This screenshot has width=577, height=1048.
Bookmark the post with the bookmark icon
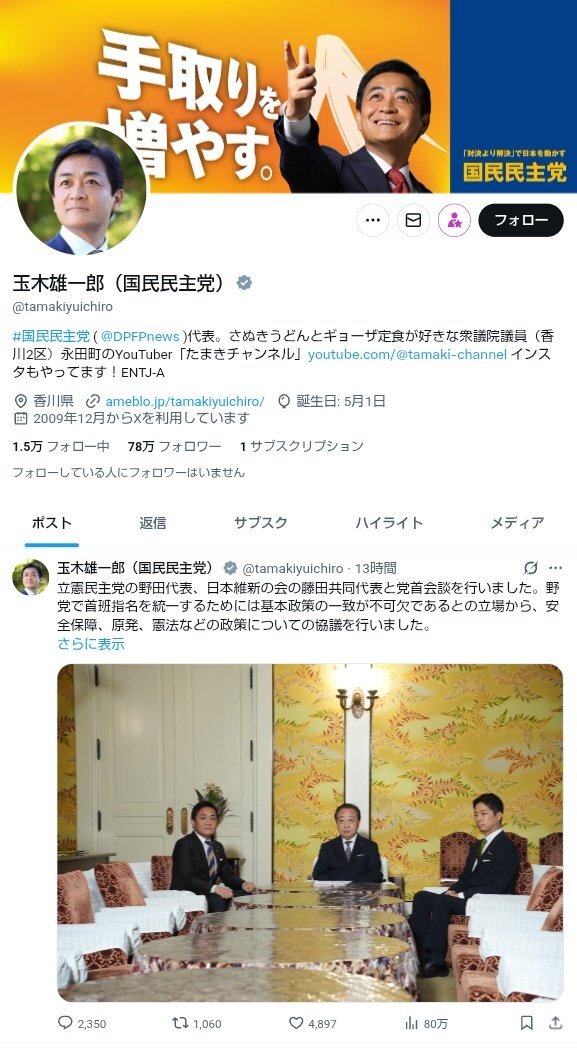pyautogui.click(x=527, y=1023)
